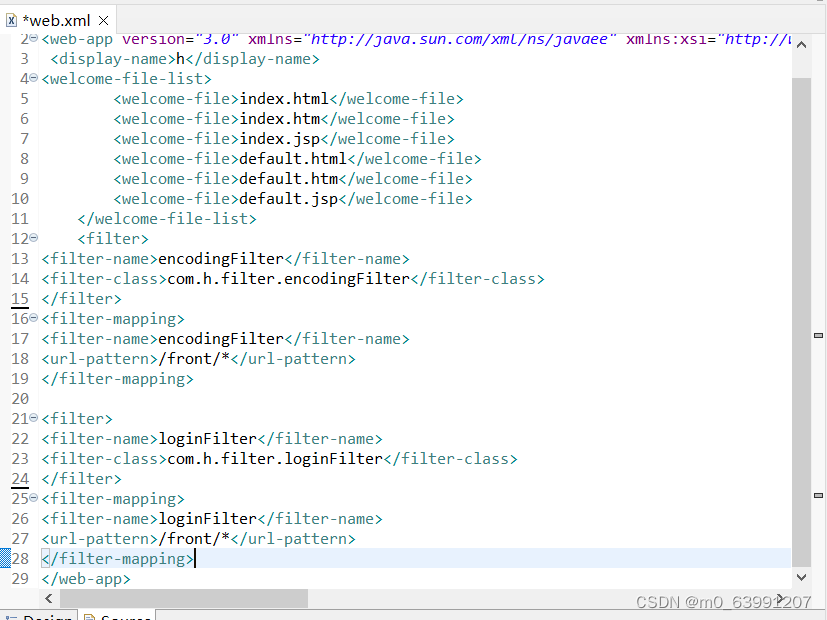The height and width of the screenshot is (620, 827).
Task: Collapse the filter fold on line 12
Action: click(x=33, y=238)
